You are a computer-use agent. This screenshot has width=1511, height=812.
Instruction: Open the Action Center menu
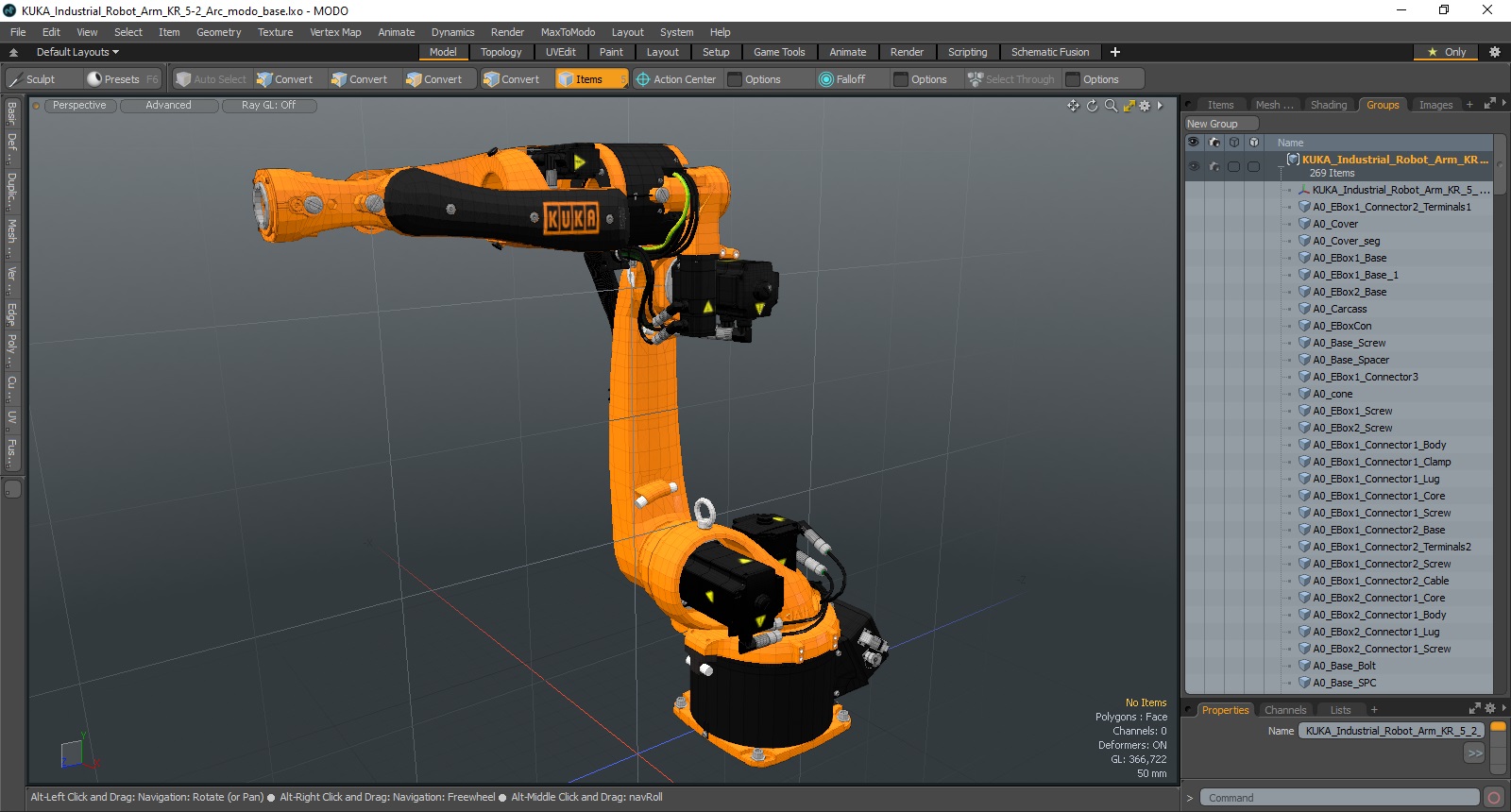click(676, 79)
